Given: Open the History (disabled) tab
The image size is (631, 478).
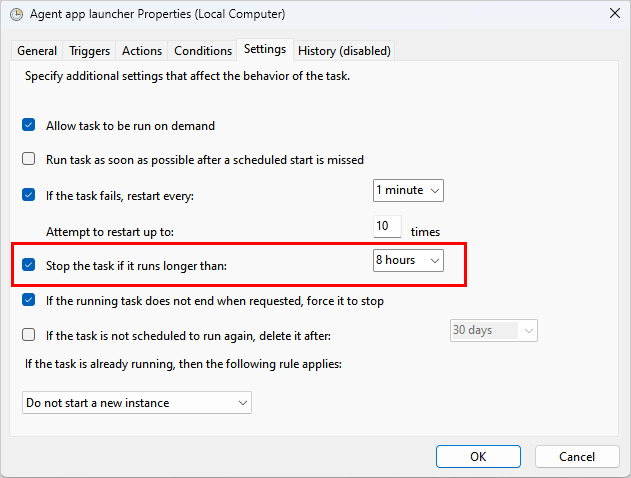Looking at the screenshot, I should [344, 51].
